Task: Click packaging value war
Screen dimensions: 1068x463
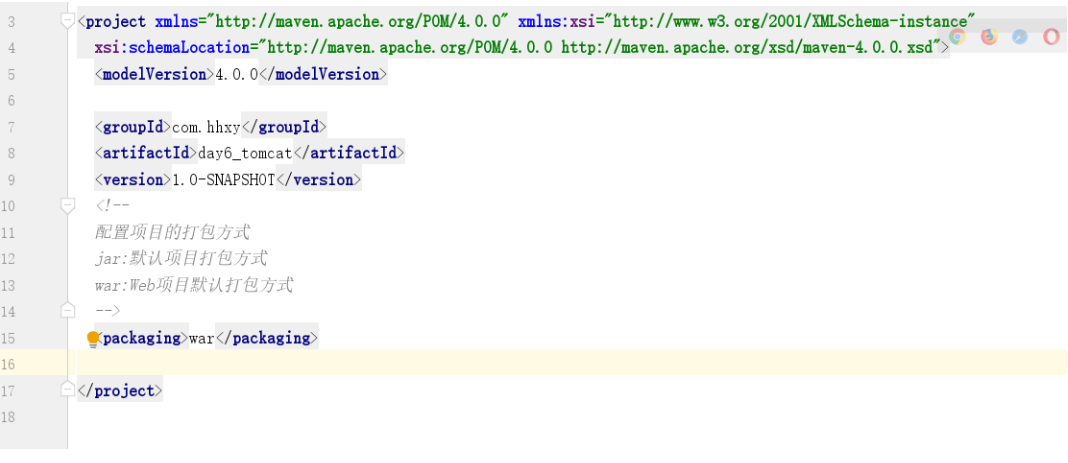Action: 202,338
